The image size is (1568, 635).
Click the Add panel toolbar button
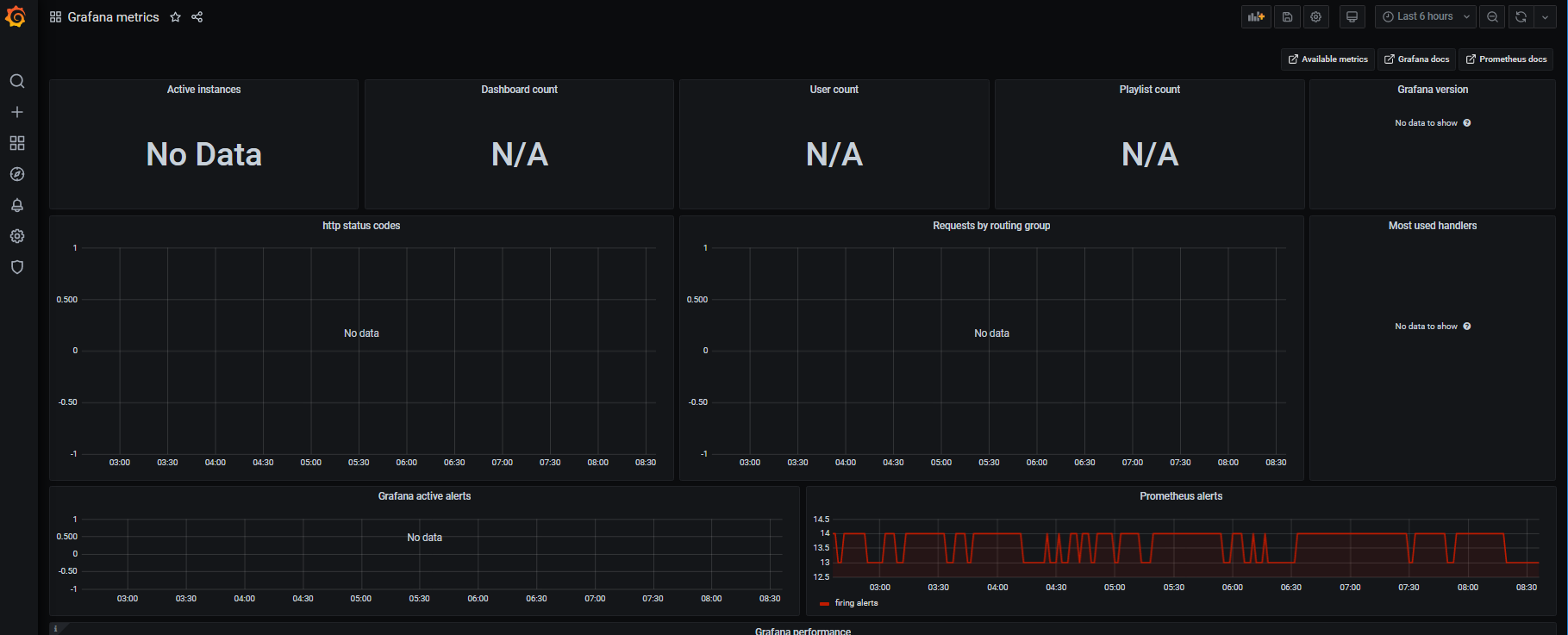1256,17
